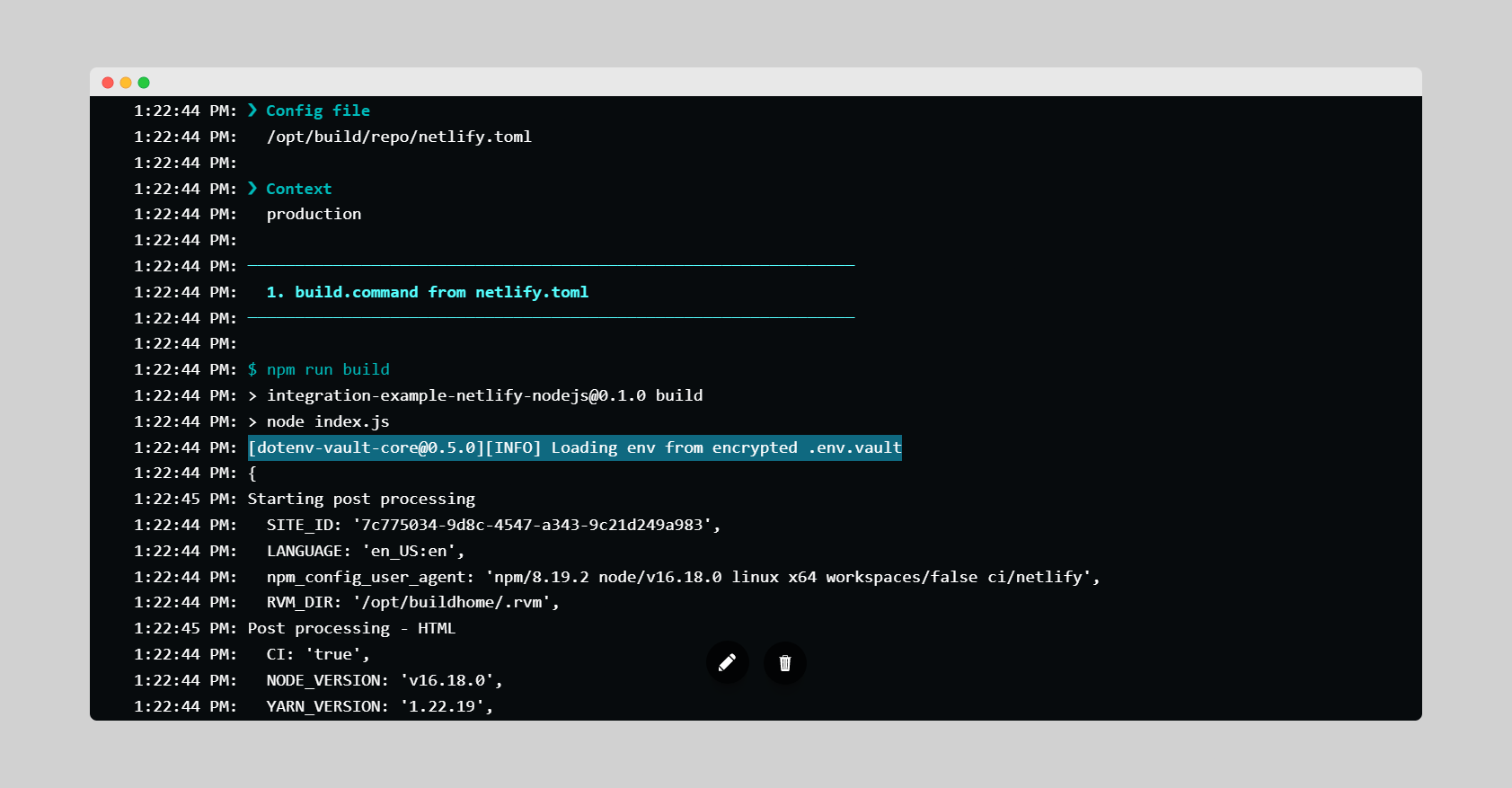Viewport: 1512px width, 788px height.
Task: Select the 'Config file' heading text
Action: (x=318, y=111)
